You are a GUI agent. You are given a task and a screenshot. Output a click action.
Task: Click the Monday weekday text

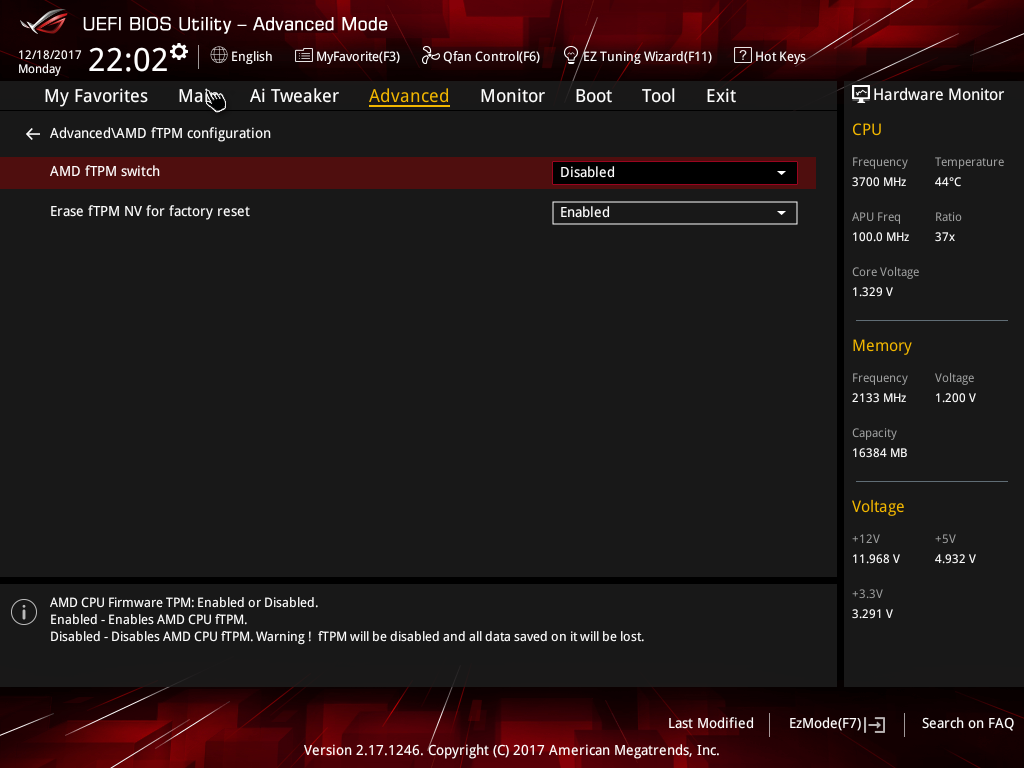[39, 69]
